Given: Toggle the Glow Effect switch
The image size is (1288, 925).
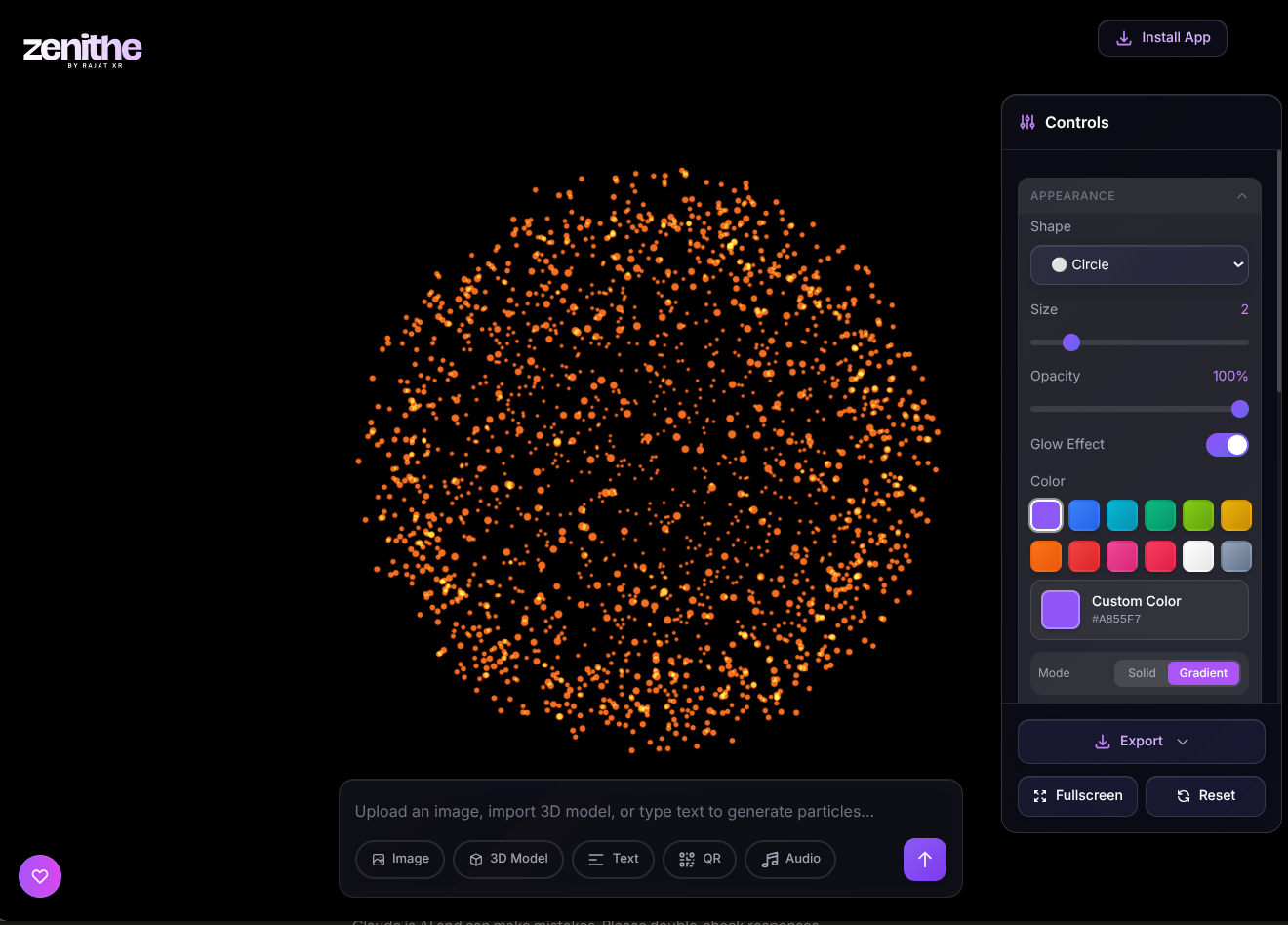Looking at the screenshot, I should tap(1228, 445).
